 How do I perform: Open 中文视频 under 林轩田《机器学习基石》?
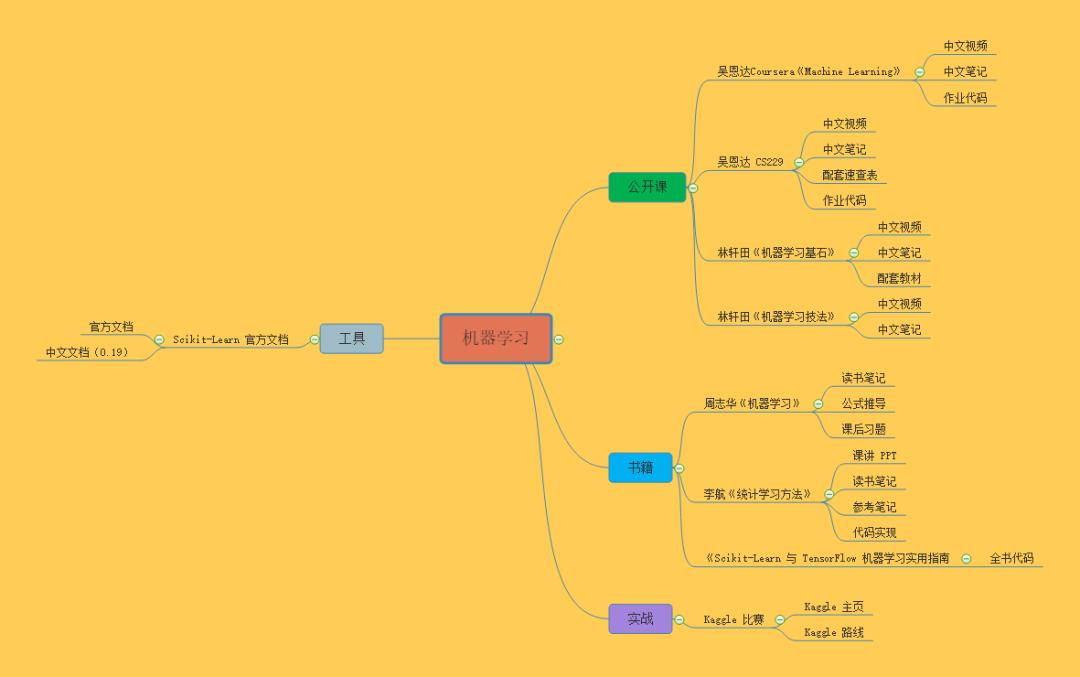coord(900,227)
